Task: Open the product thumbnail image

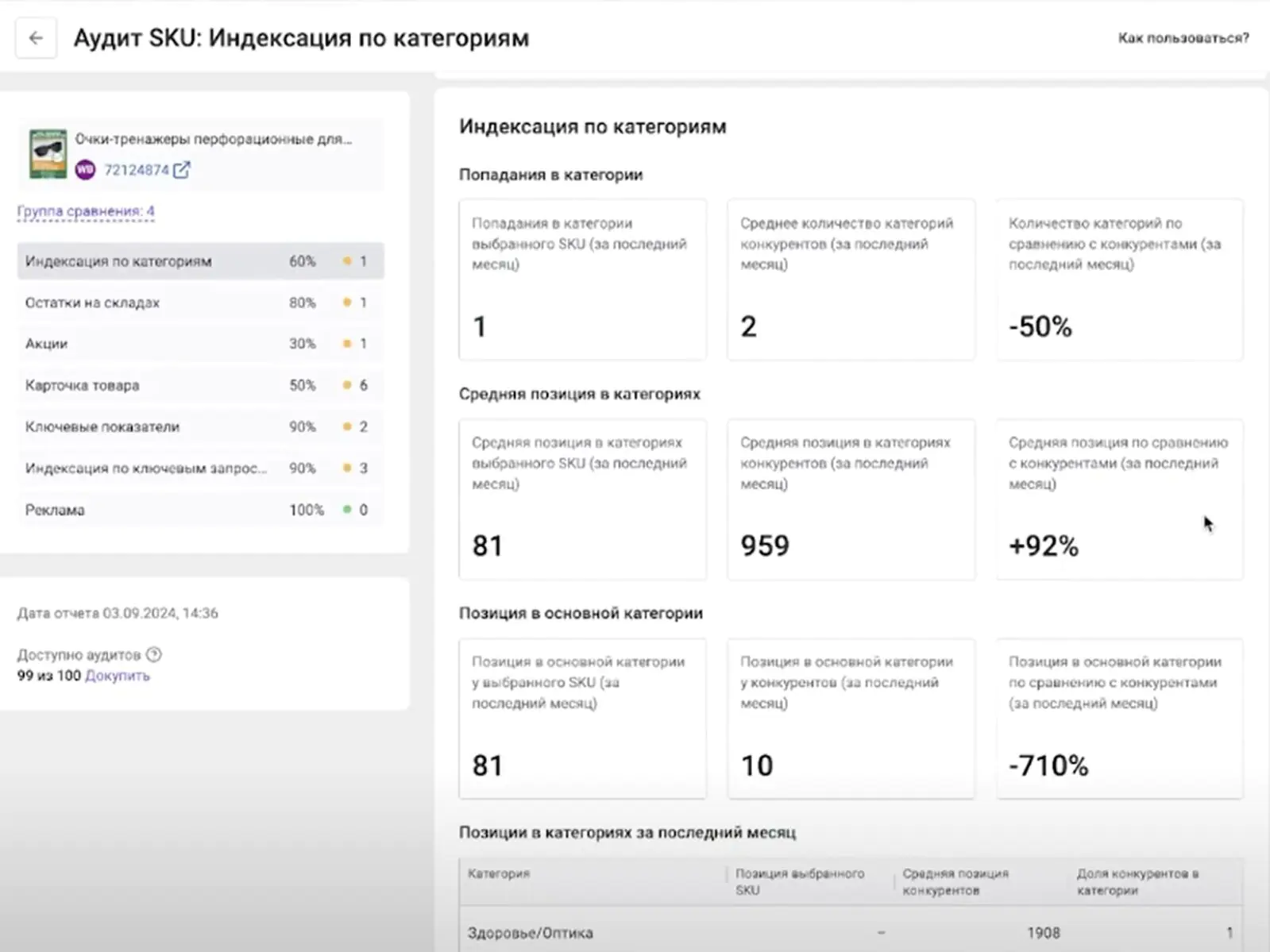Action: pos(48,153)
